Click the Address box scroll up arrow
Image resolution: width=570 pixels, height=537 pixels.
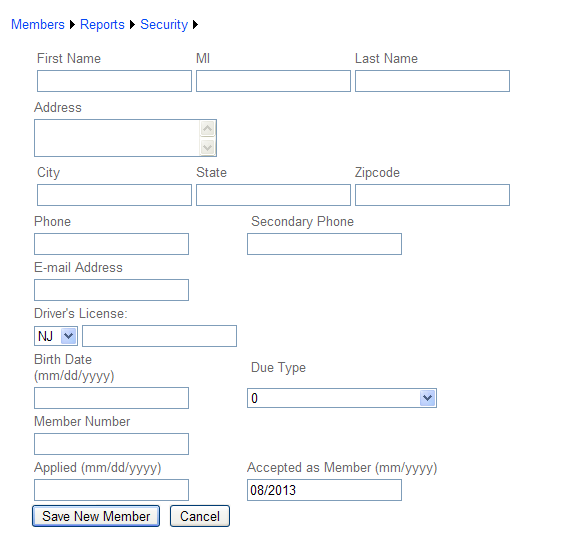coord(208,128)
